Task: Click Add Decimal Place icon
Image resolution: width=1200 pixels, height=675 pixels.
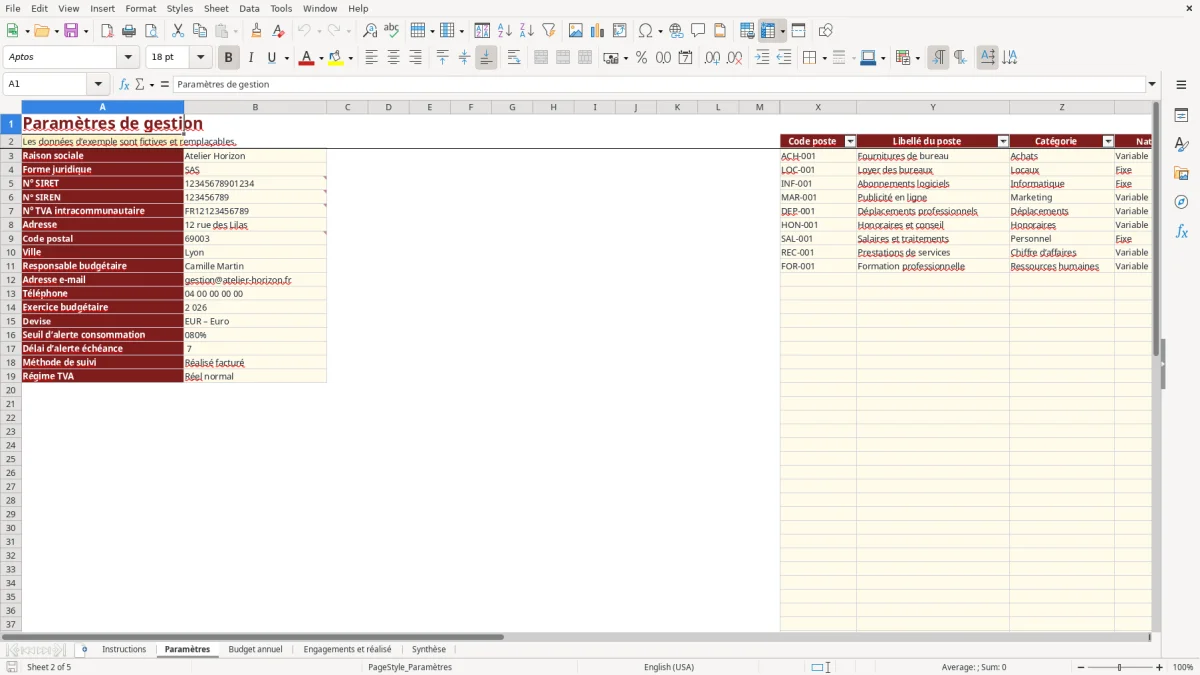Action: coord(712,58)
